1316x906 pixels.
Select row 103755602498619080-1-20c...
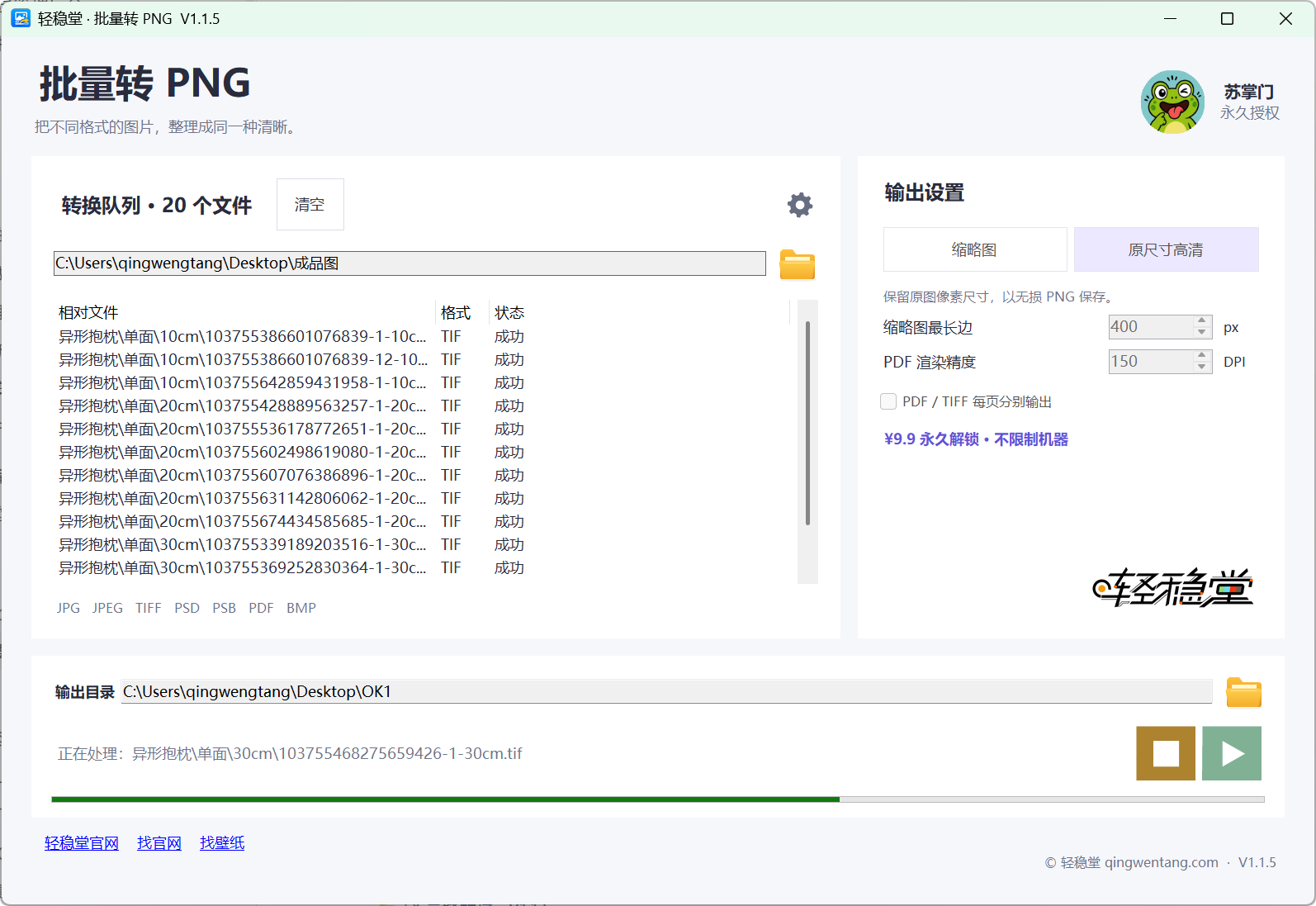423,452
